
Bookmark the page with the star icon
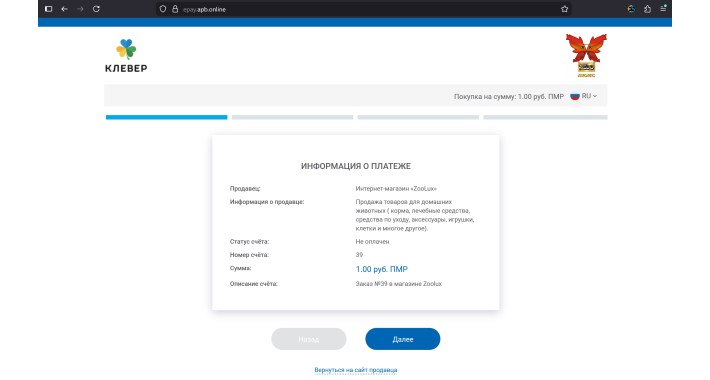point(564,9)
